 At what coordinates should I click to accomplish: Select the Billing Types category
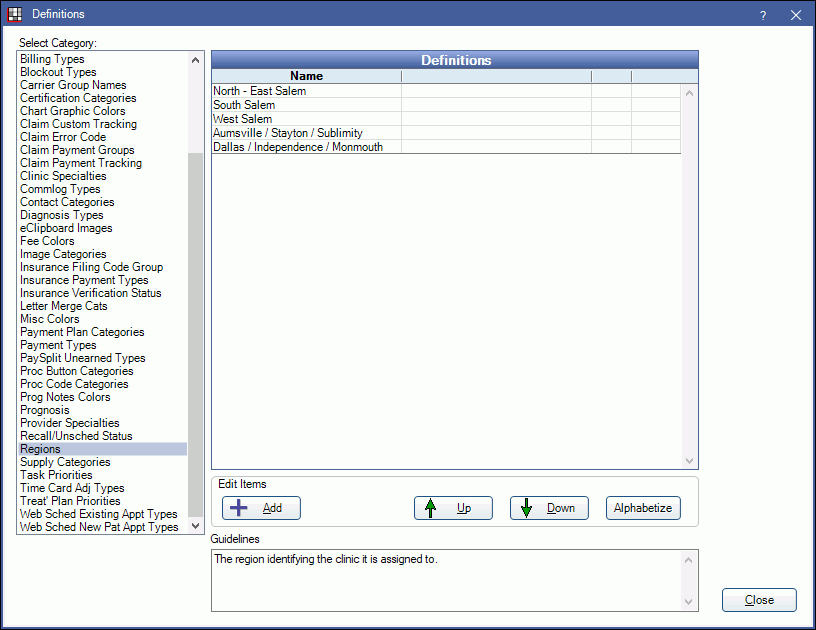coord(103,59)
